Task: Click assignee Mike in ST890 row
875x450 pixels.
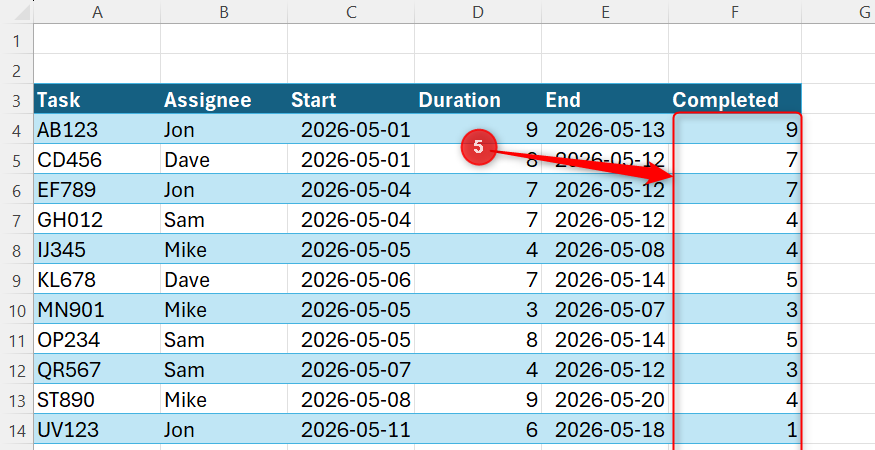Action: point(224,400)
